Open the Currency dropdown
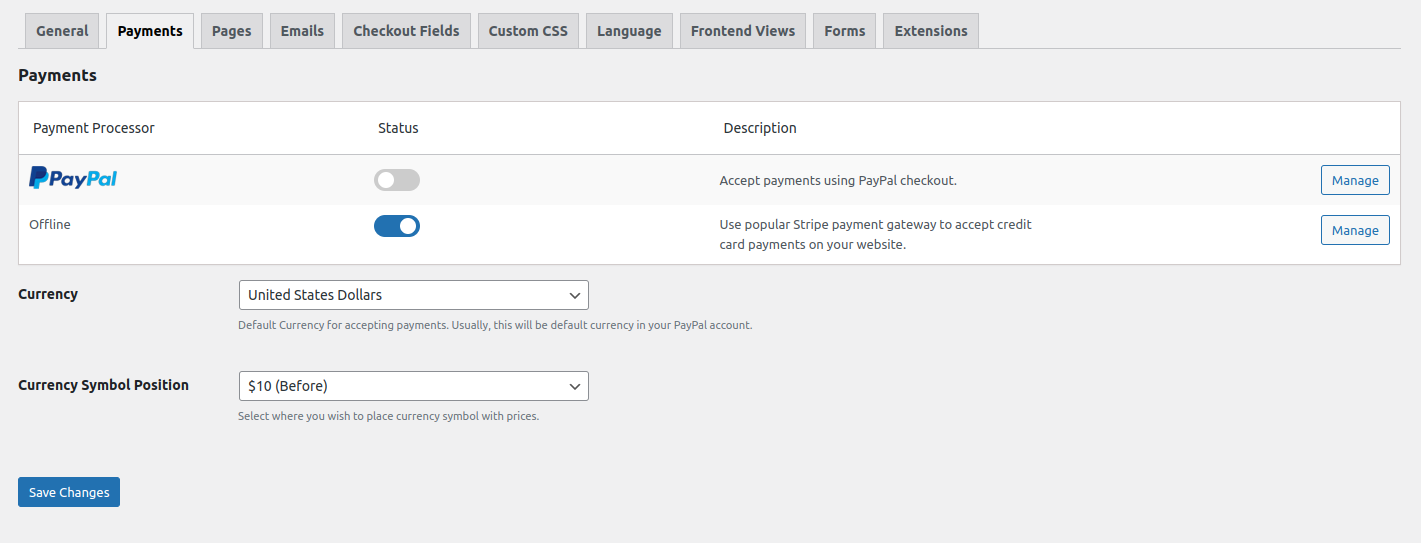Screen dimensions: 1421x543 click(x=413, y=295)
